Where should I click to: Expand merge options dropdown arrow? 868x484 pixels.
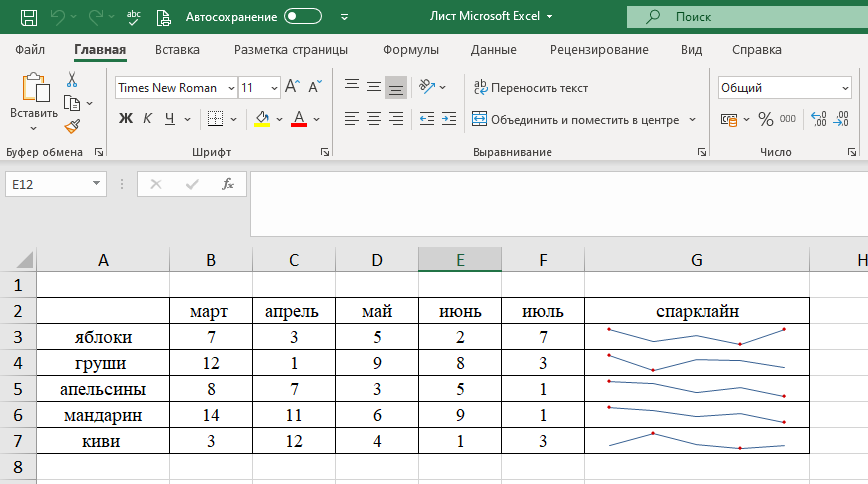[693, 120]
